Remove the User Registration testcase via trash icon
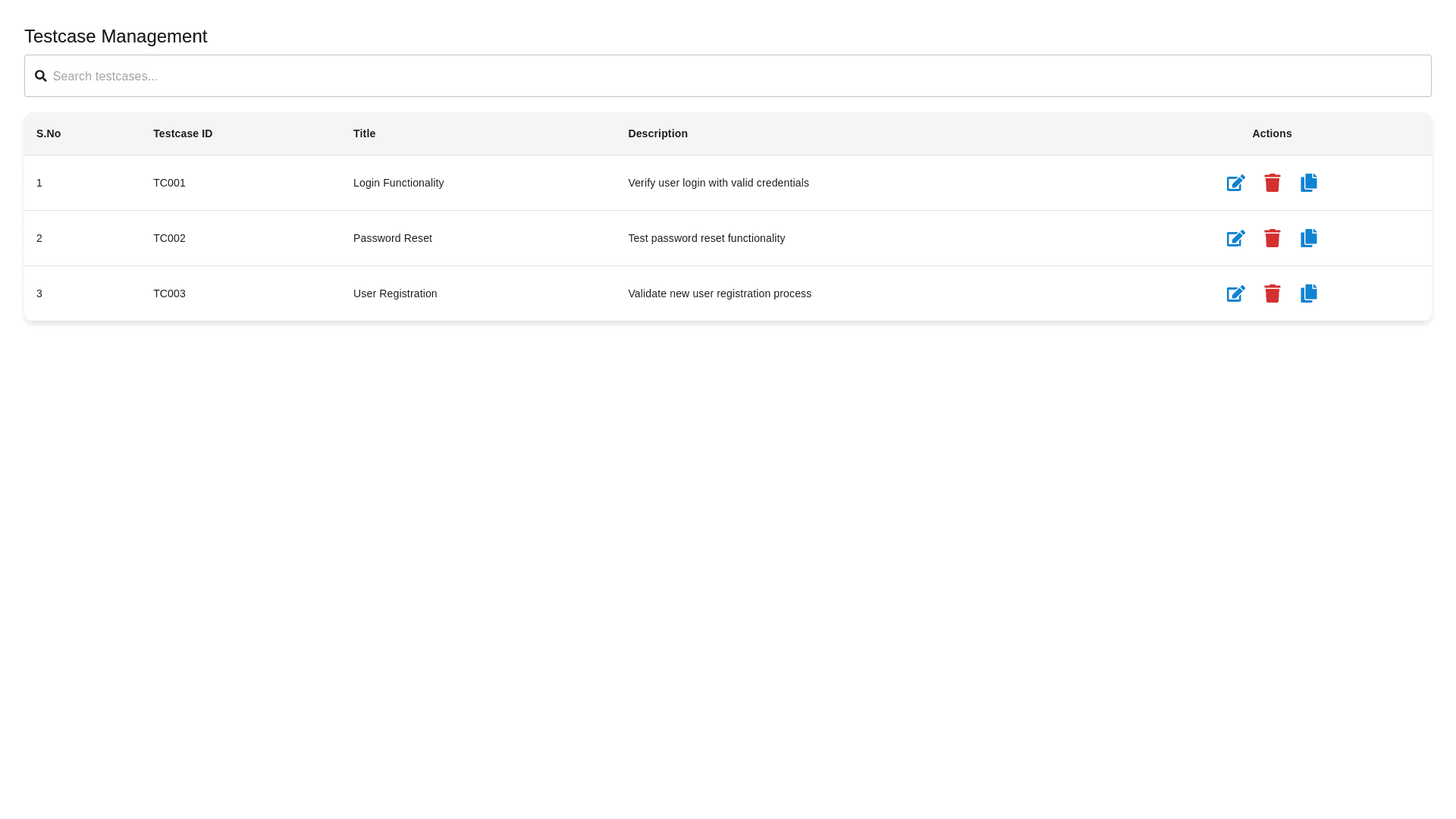1456x819 pixels. pos(1272,293)
